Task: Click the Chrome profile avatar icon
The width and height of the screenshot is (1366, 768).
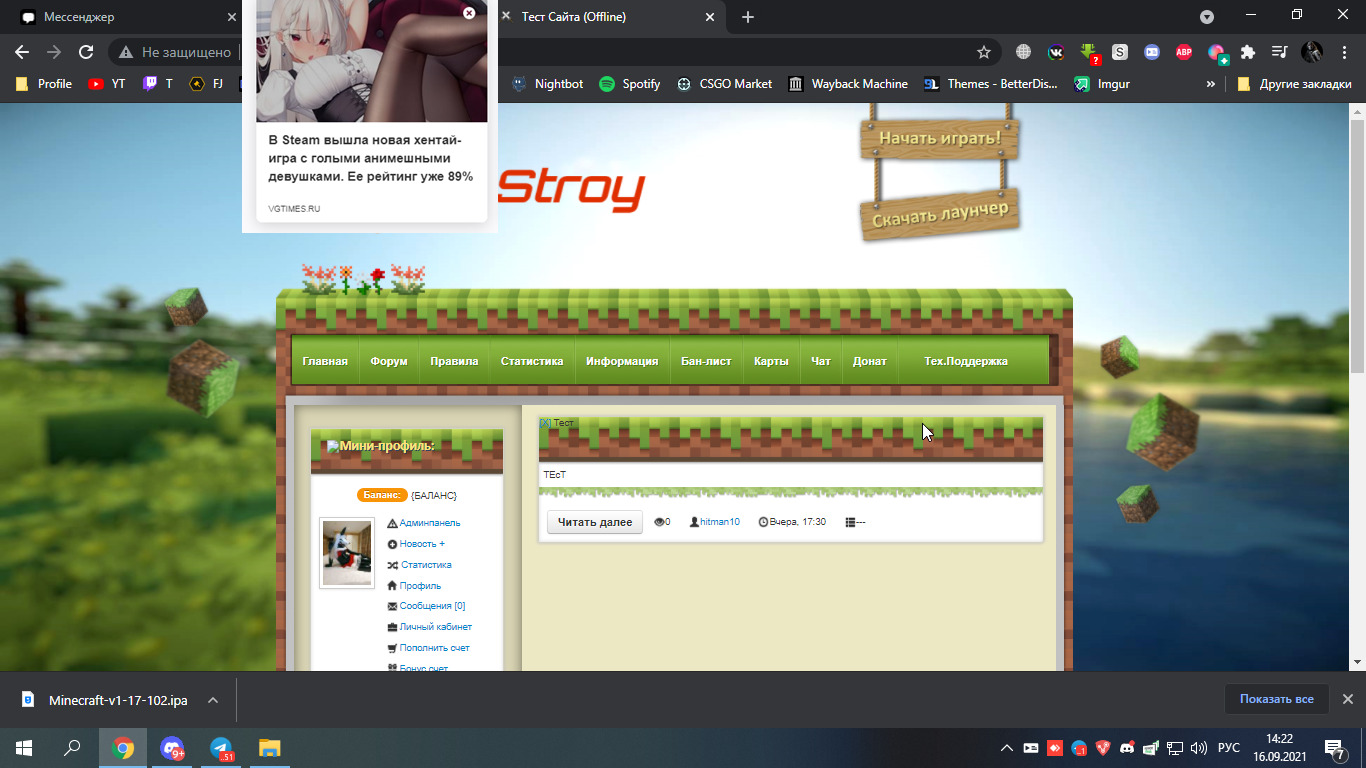Action: pyautogui.click(x=1311, y=52)
